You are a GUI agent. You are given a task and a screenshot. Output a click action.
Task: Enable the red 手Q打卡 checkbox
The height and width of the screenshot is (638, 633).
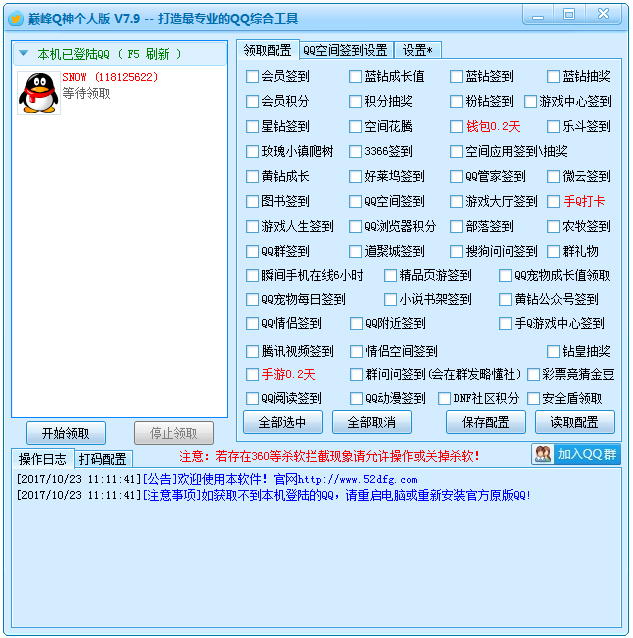[553, 201]
